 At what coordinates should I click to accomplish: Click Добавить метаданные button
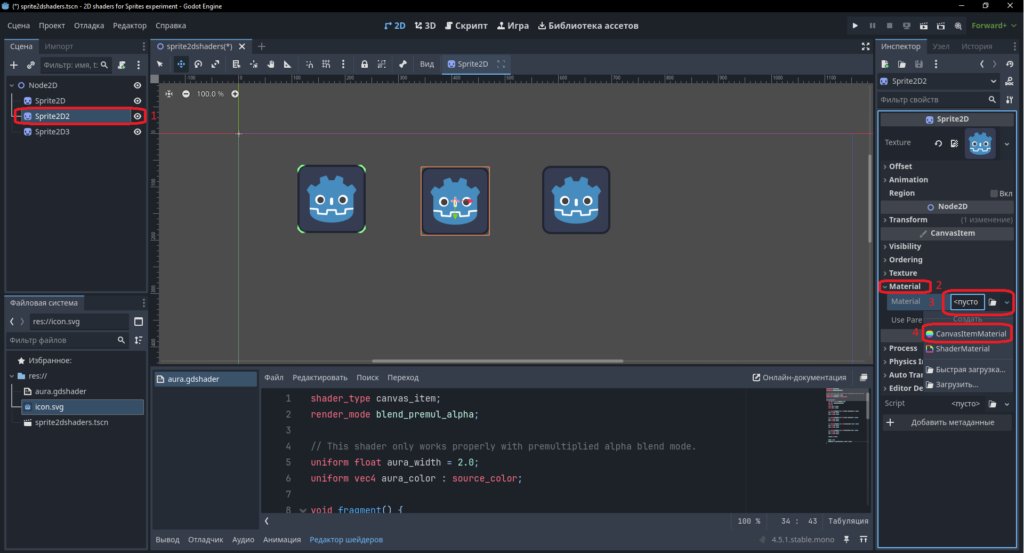[x=946, y=422]
